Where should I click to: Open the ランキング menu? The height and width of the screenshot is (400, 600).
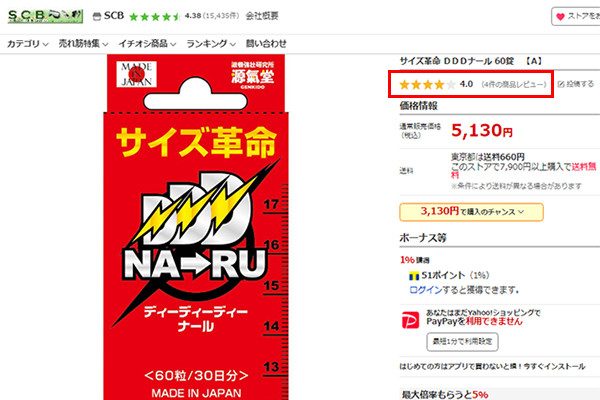tap(210, 44)
